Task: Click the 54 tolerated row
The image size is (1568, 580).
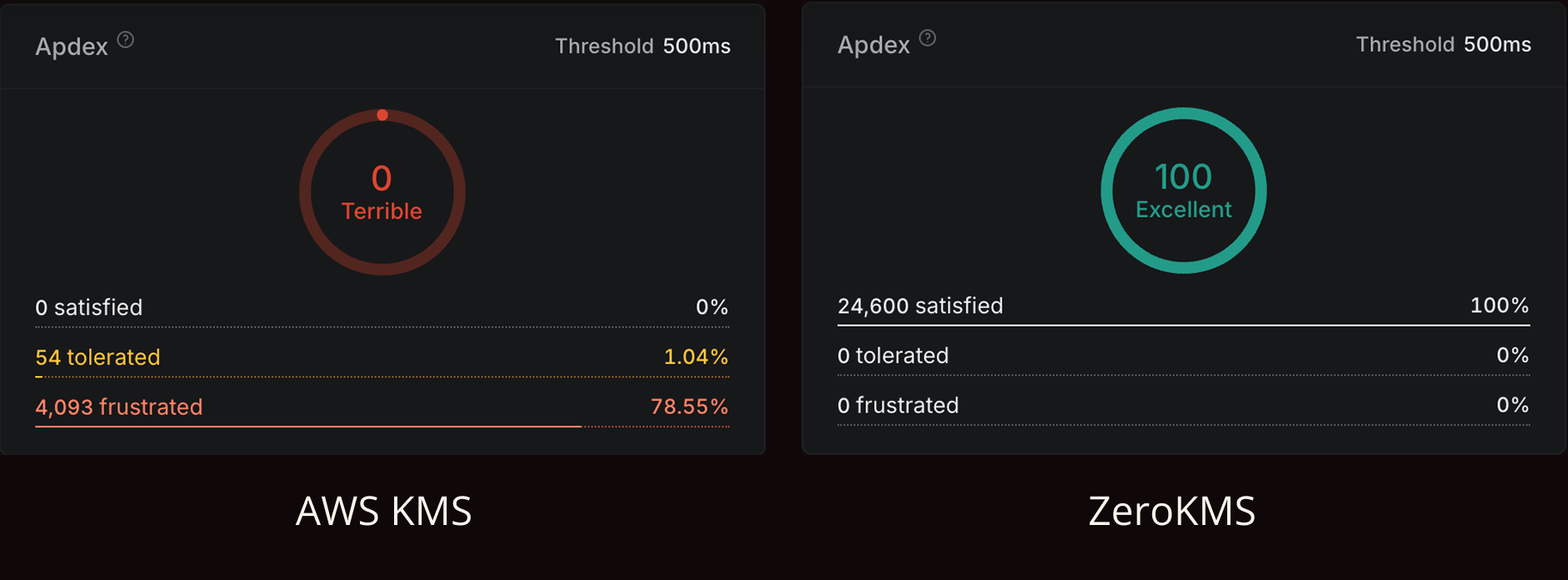Action: tap(382, 358)
